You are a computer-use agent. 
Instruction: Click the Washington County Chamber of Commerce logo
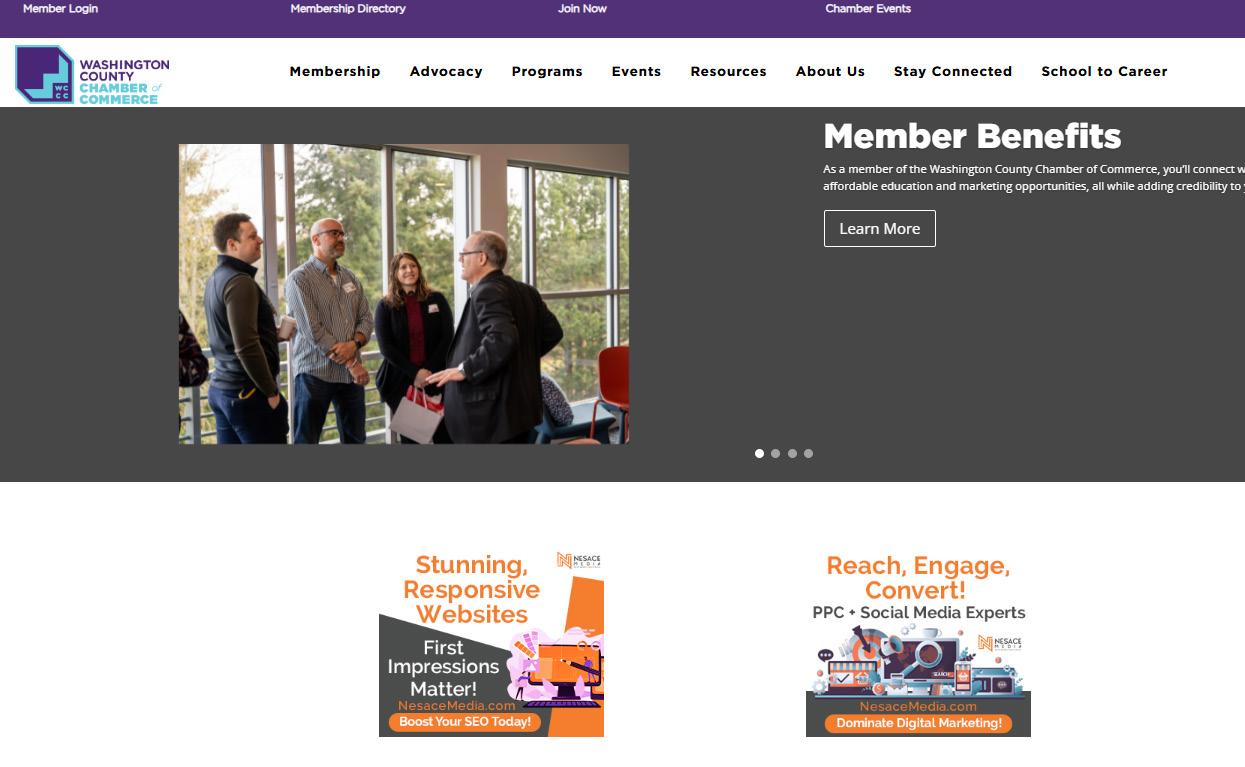point(92,74)
